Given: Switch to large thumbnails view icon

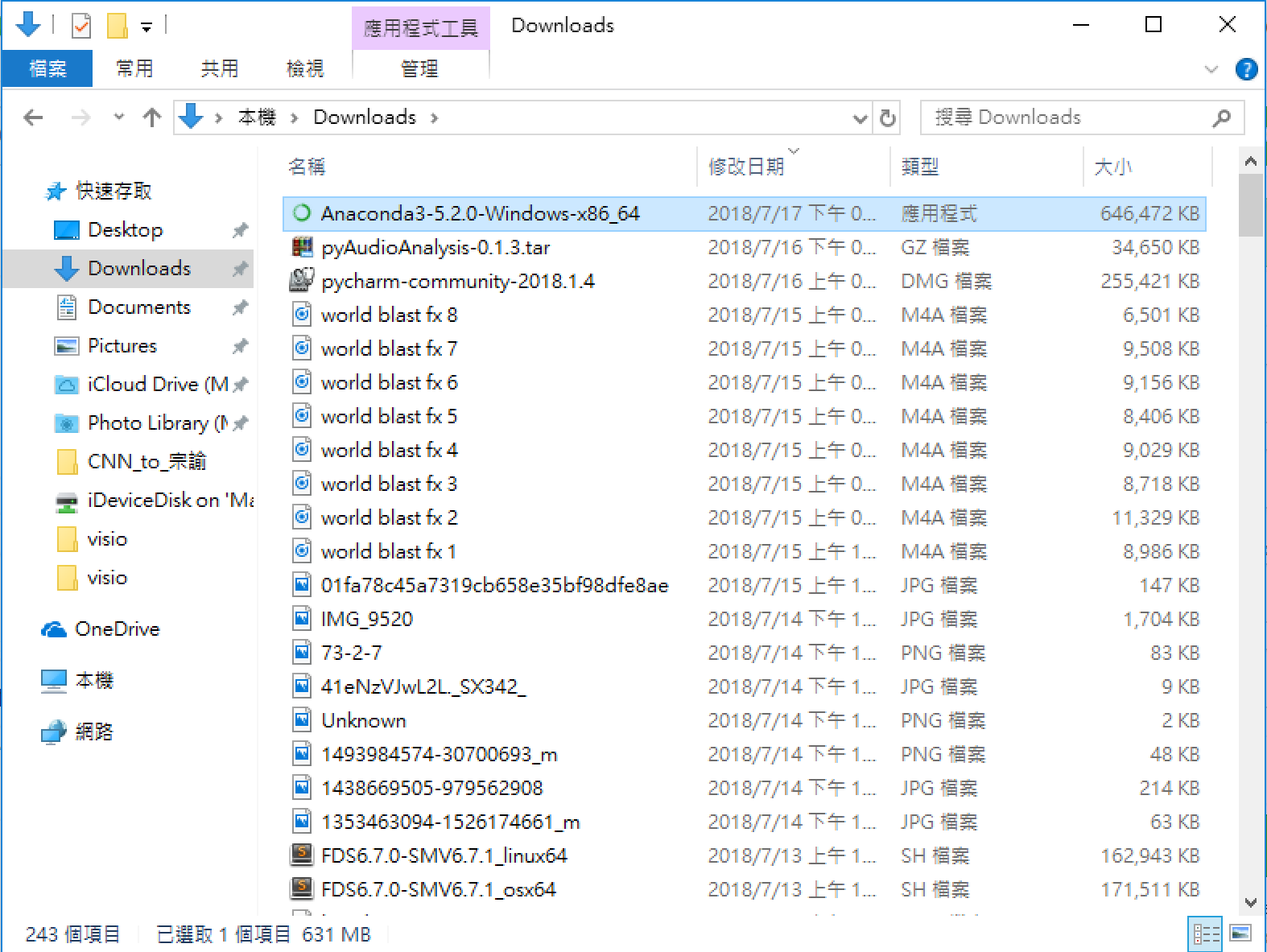Looking at the screenshot, I should tap(1240, 933).
